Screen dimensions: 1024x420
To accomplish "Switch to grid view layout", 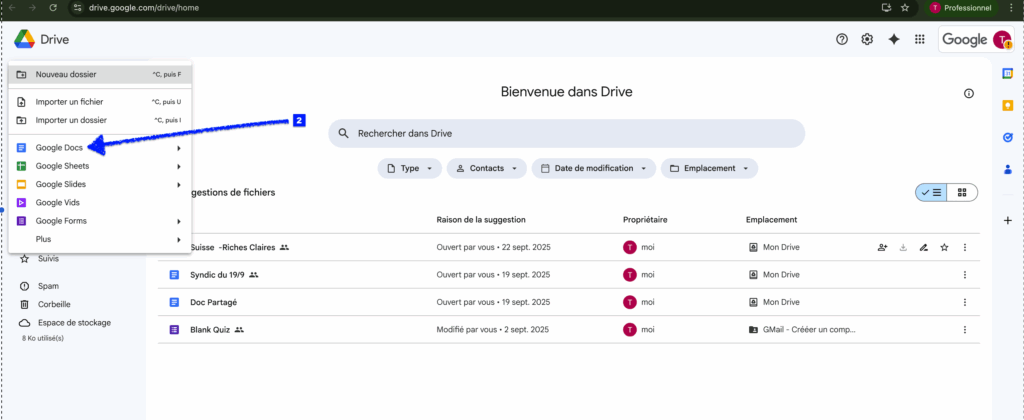I will tap(962, 192).
